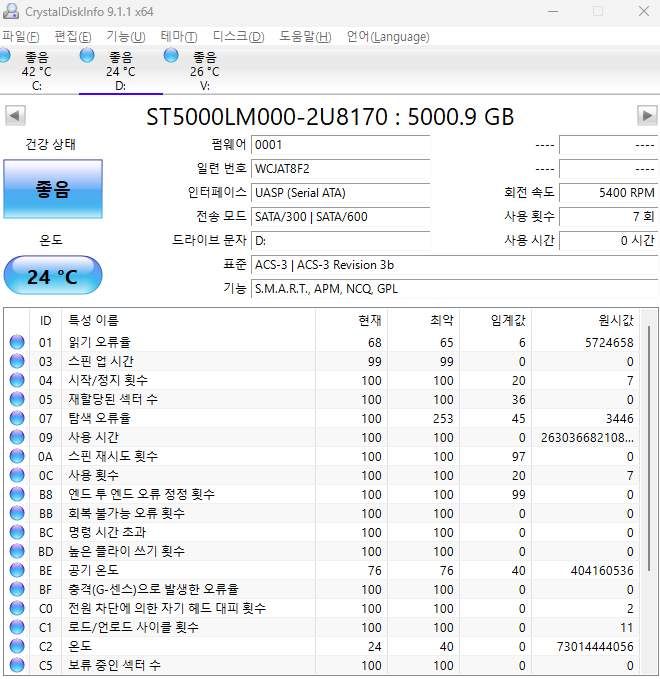Go to previous disk with left arrow

[14, 116]
